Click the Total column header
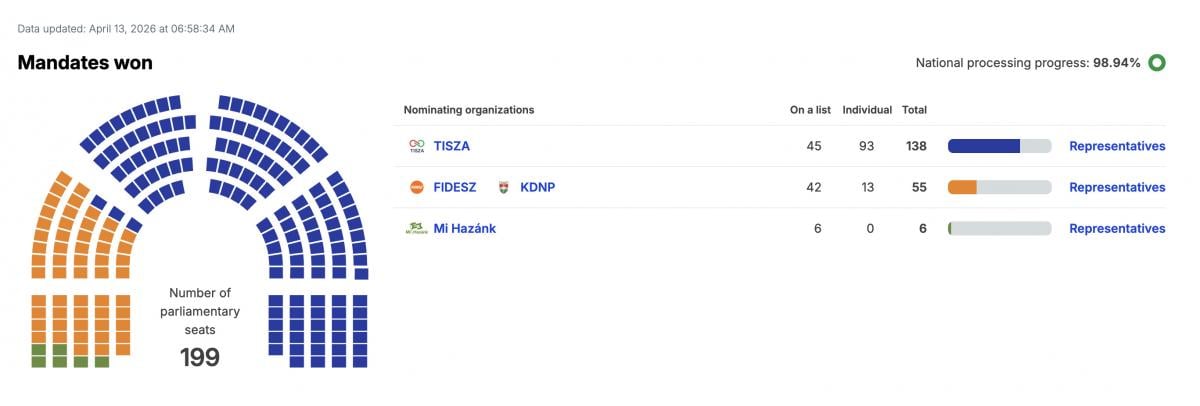This screenshot has height=406, width=1200. (x=914, y=110)
